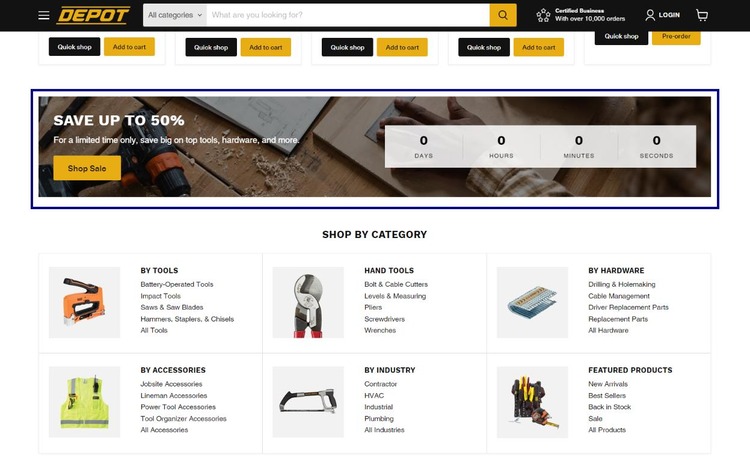Open the shopping cart icon

(x=702, y=15)
